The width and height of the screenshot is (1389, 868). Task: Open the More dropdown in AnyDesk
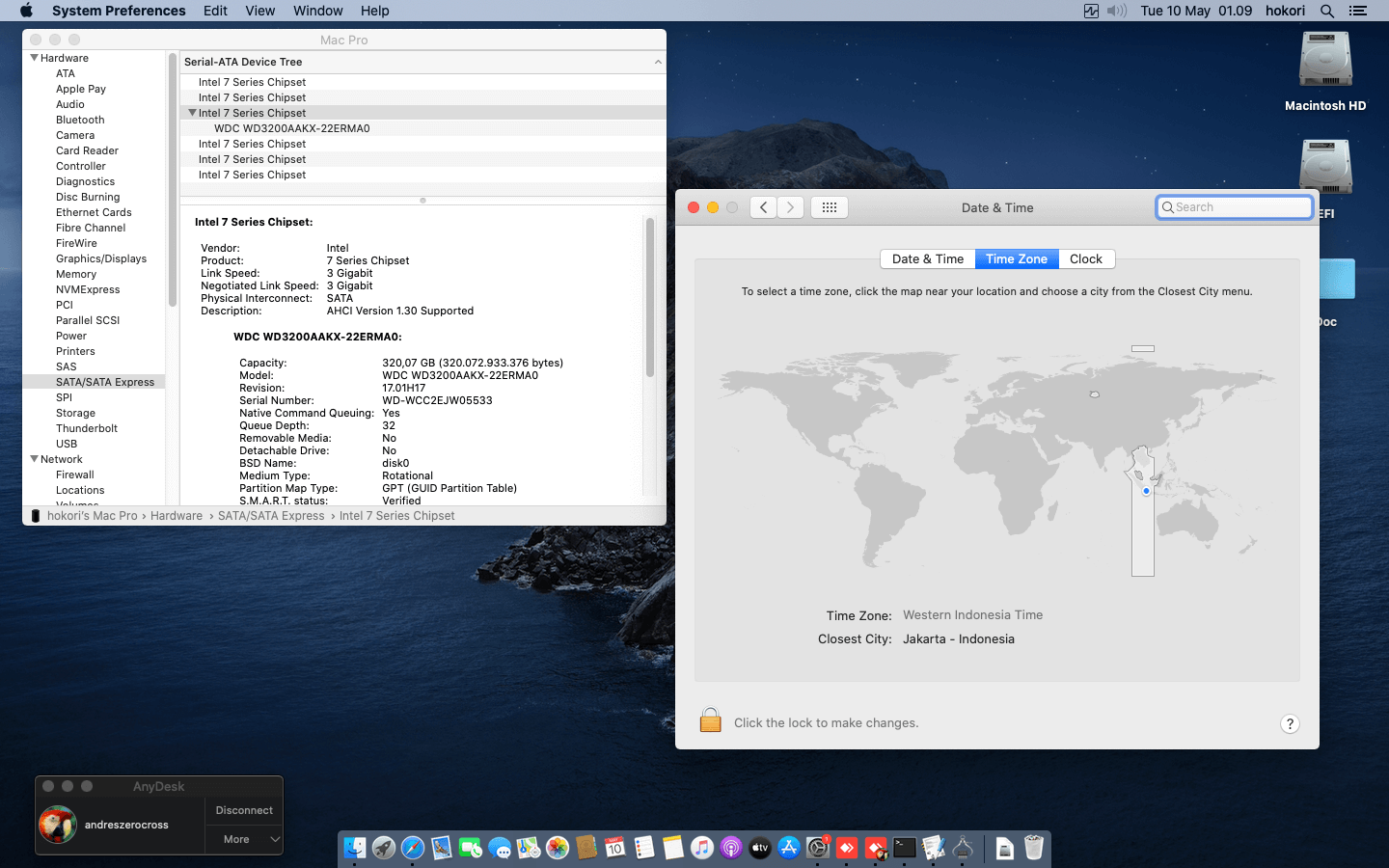click(x=243, y=839)
